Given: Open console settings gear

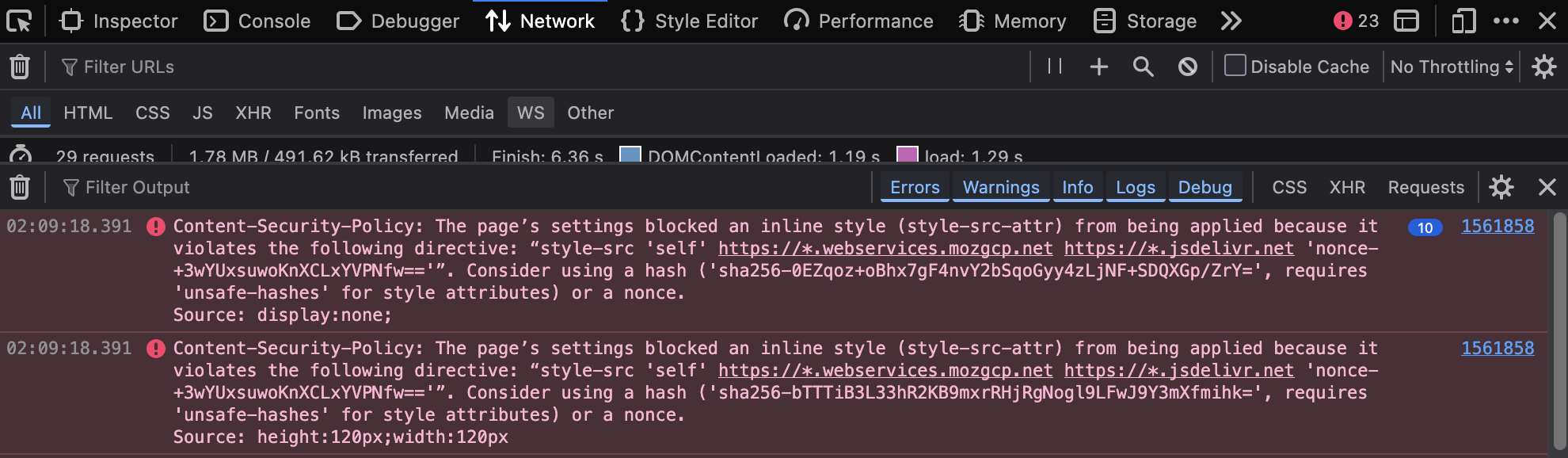Looking at the screenshot, I should click(x=1501, y=188).
